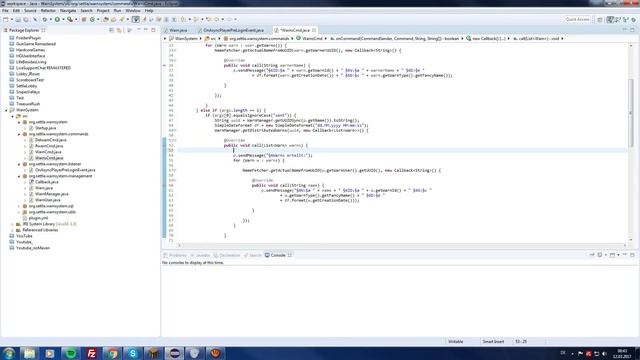Expand the Referenced Libraries node
This screenshot has height=360, width=640.
[12, 230]
